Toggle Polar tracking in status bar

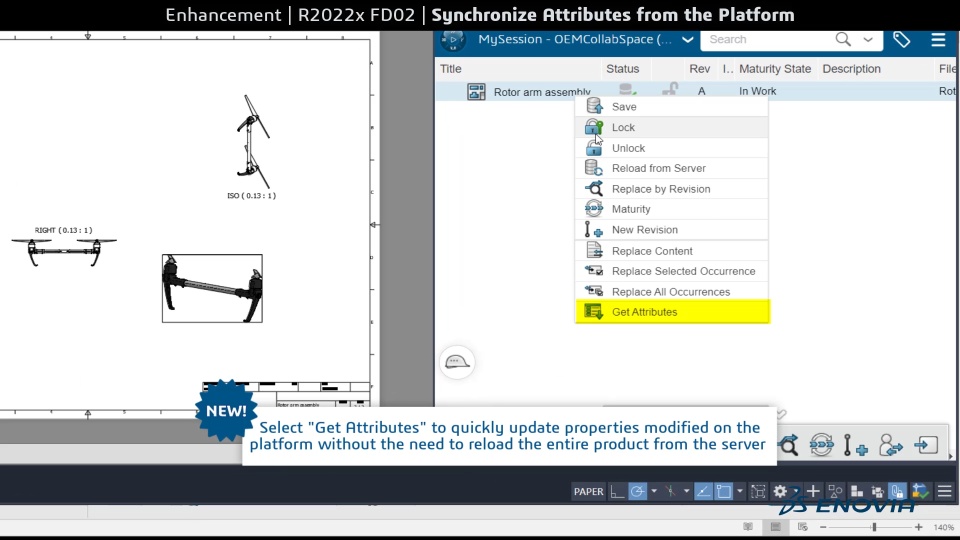point(637,492)
